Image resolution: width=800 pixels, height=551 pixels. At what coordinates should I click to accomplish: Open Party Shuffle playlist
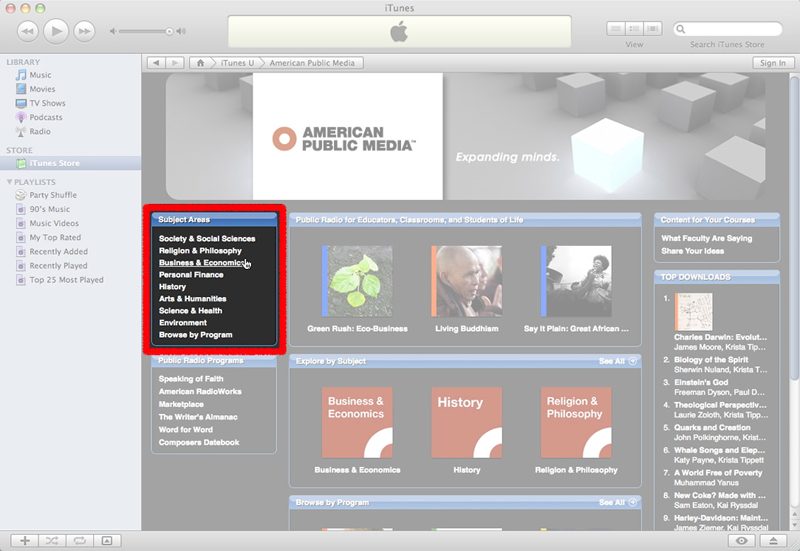tap(53, 195)
